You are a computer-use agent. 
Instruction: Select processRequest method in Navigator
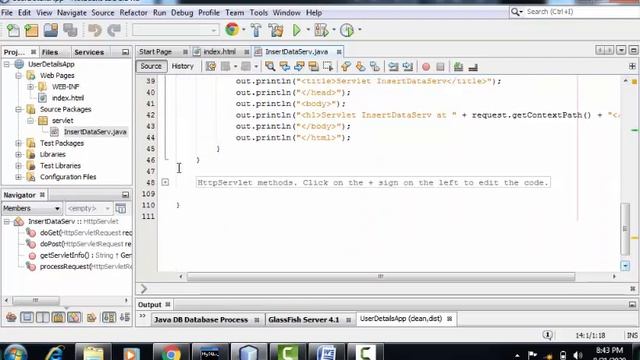tap(86, 267)
